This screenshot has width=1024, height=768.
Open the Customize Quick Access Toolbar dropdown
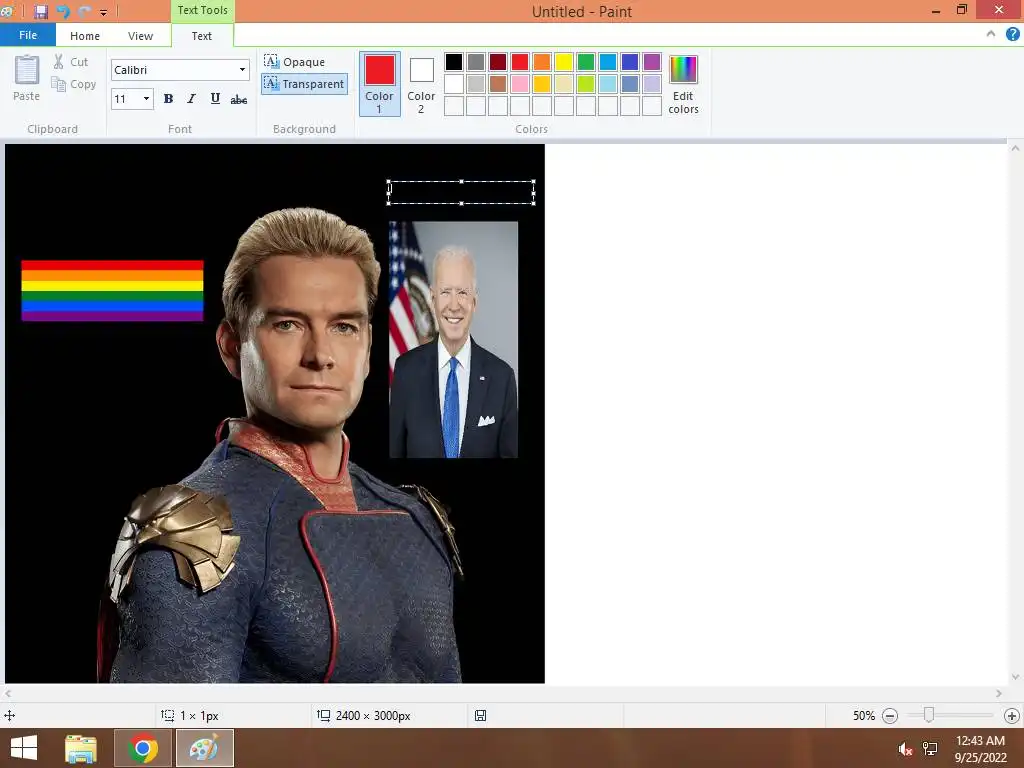(103, 12)
